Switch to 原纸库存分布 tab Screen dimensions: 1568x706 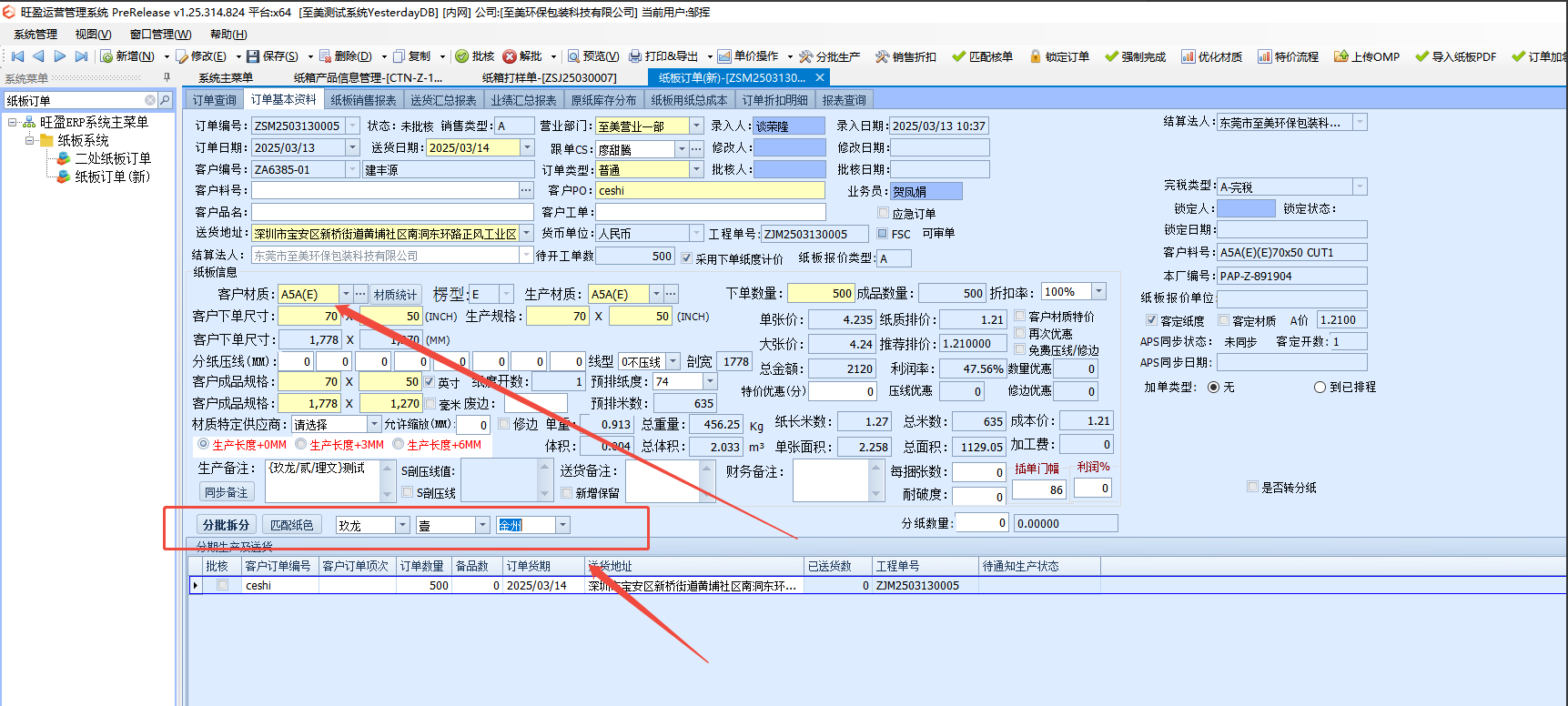click(603, 100)
